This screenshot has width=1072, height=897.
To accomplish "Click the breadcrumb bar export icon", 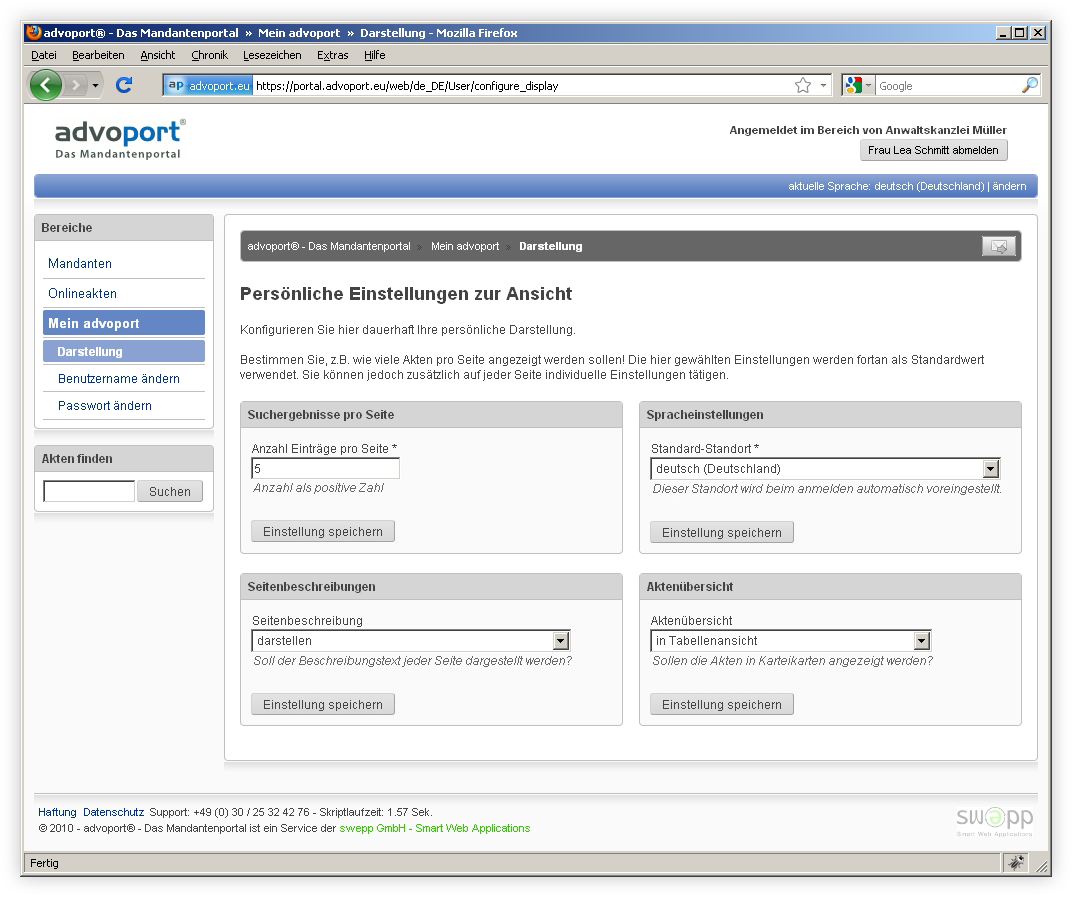I will [x=999, y=246].
